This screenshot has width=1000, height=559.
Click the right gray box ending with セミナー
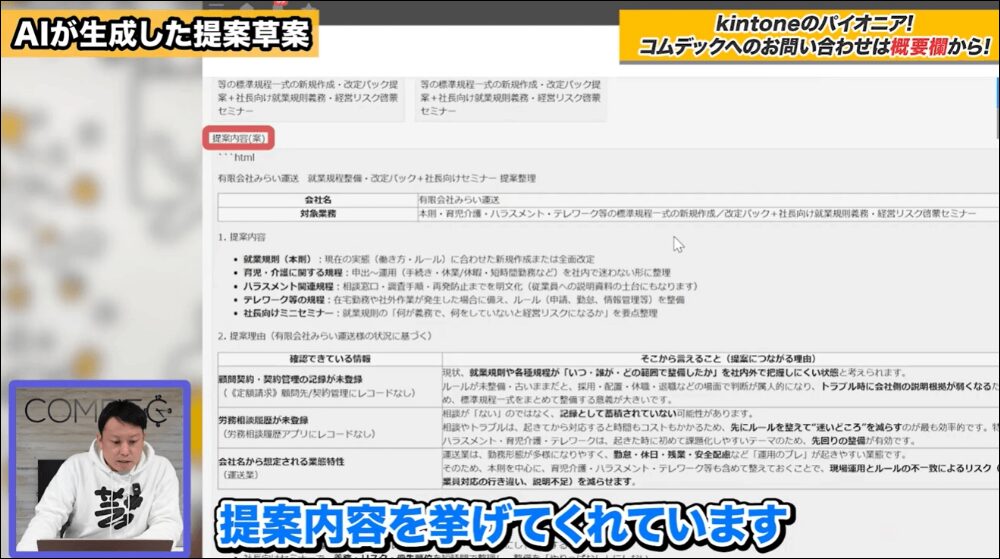point(511,99)
